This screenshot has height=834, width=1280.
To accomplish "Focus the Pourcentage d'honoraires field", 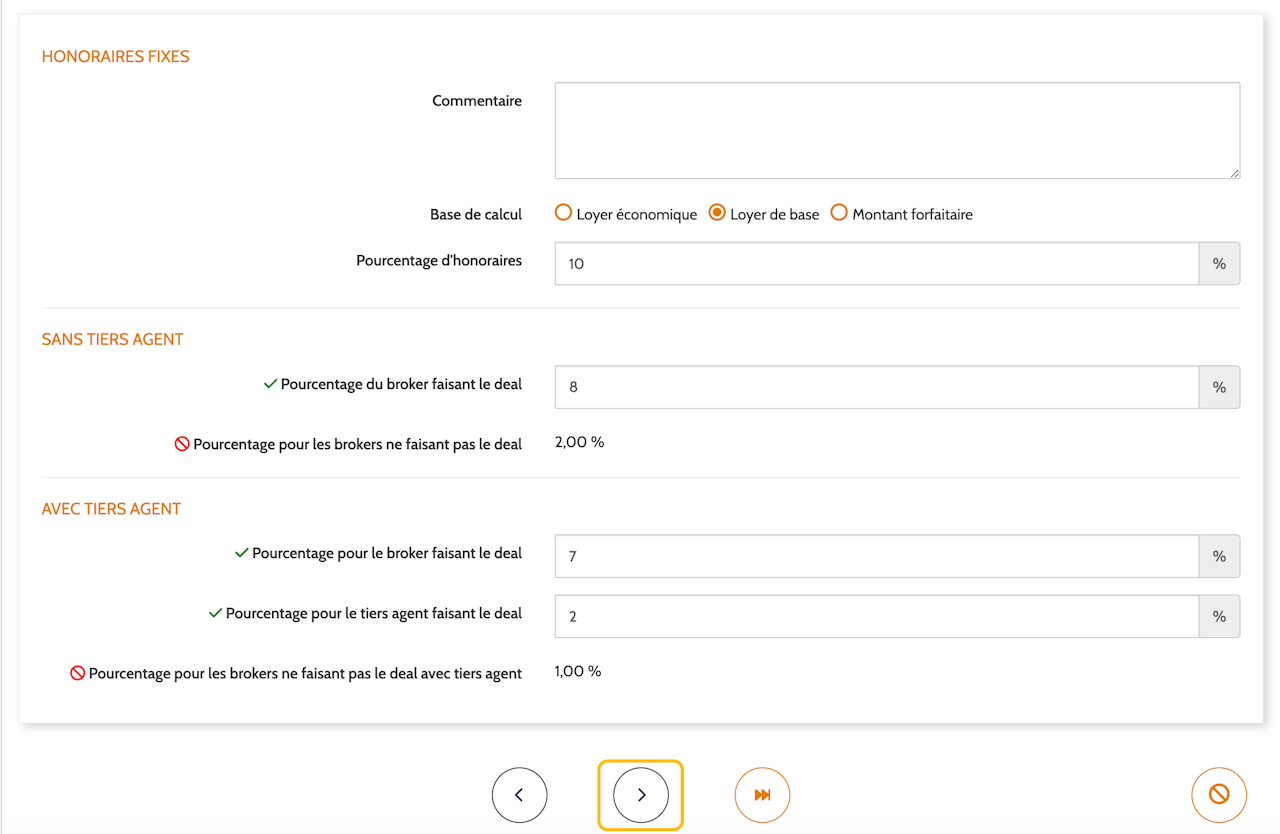I will click(876, 264).
